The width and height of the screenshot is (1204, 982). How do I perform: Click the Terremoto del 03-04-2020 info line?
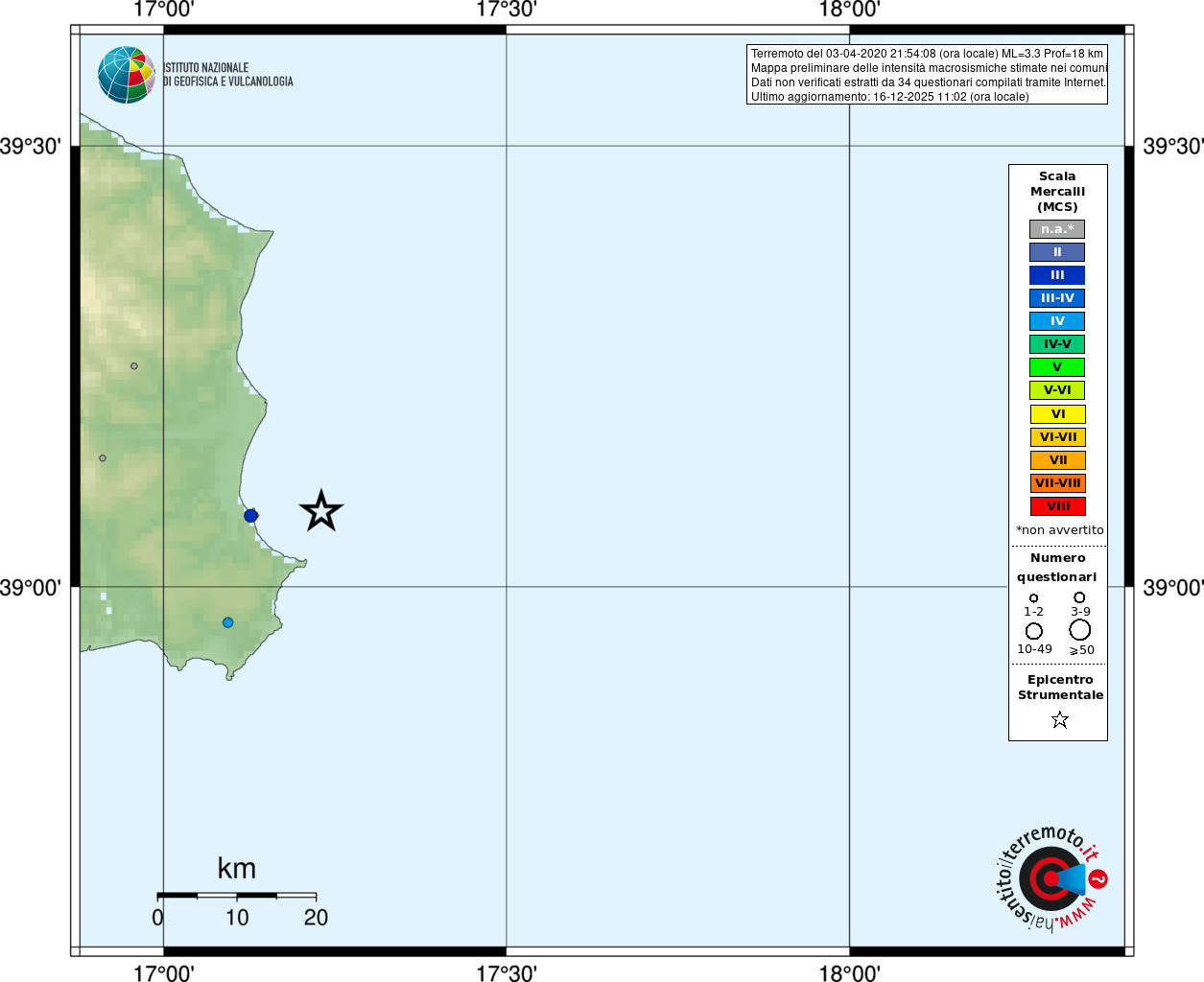coord(927,54)
